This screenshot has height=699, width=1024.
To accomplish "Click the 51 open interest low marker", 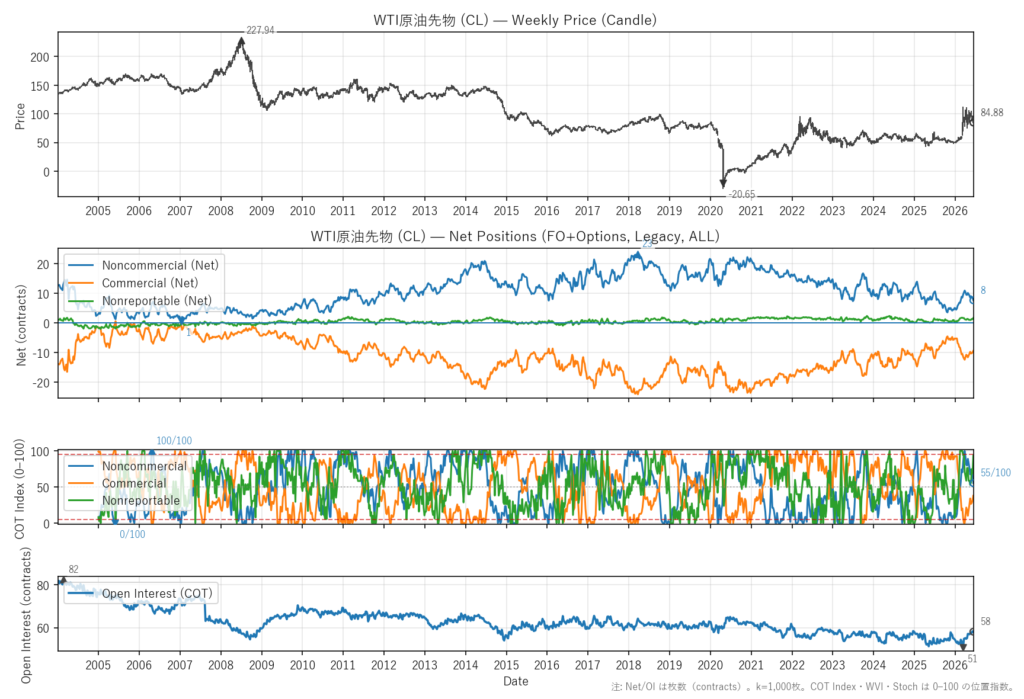I will (x=972, y=659).
